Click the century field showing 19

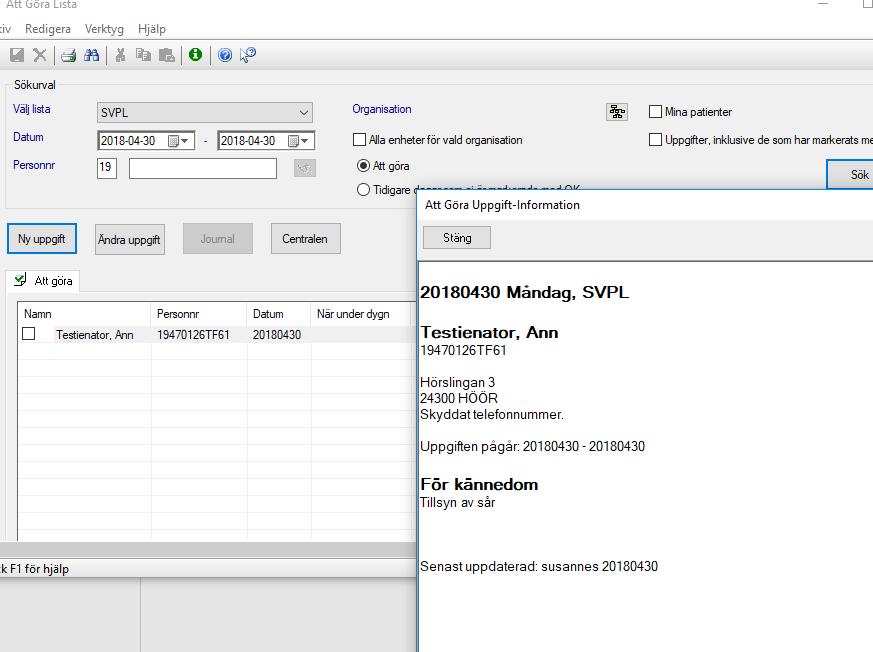(x=107, y=168)
